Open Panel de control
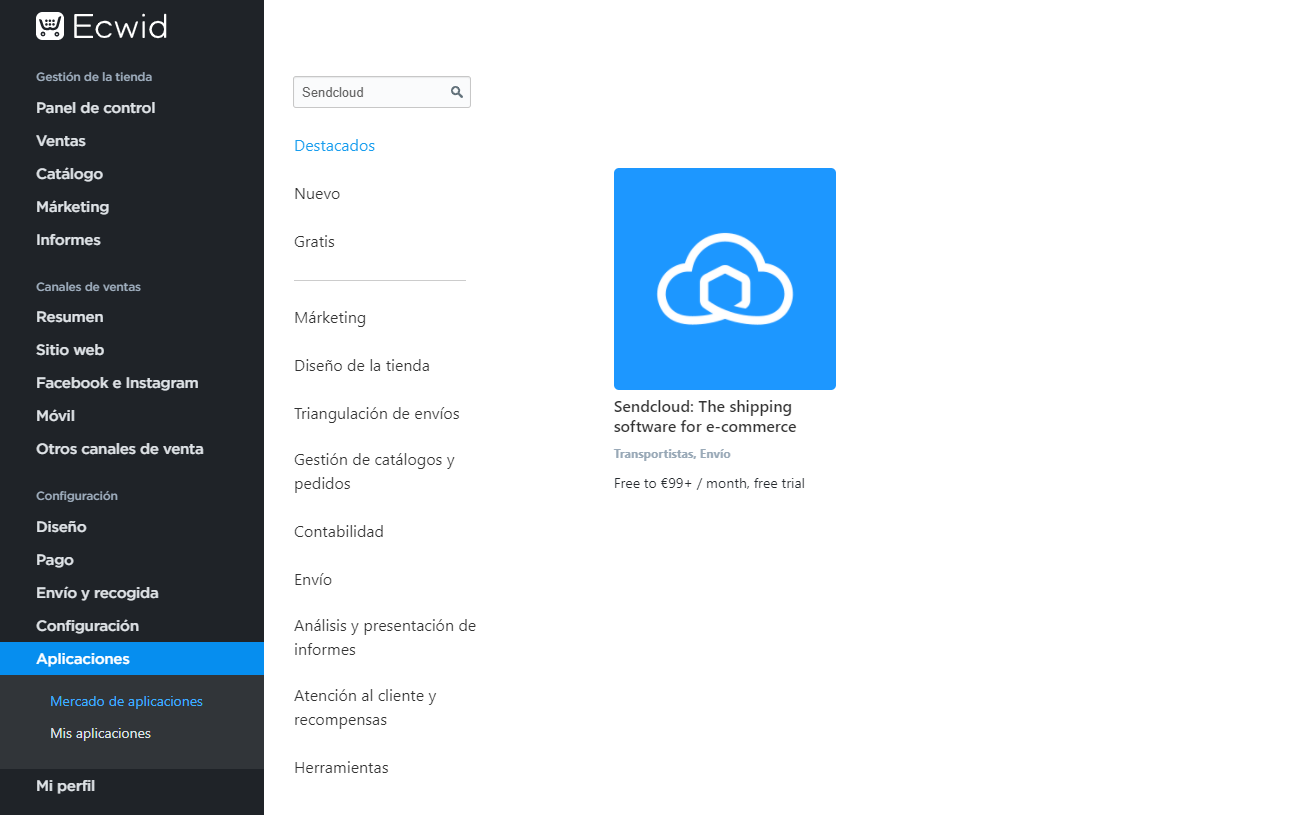1296x815 pixels. tap(96, 108)
